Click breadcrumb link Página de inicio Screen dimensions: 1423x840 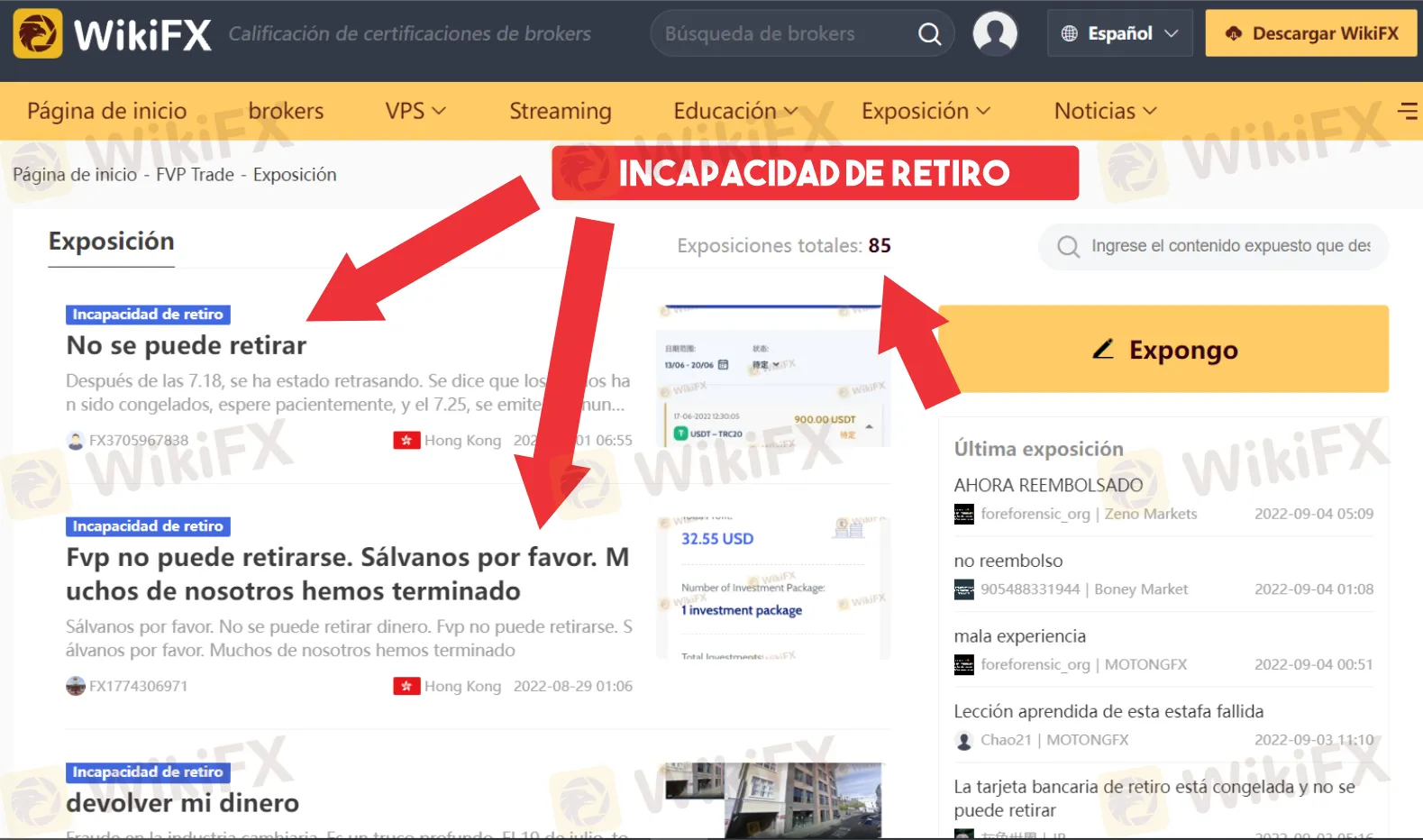pos(75,175)
